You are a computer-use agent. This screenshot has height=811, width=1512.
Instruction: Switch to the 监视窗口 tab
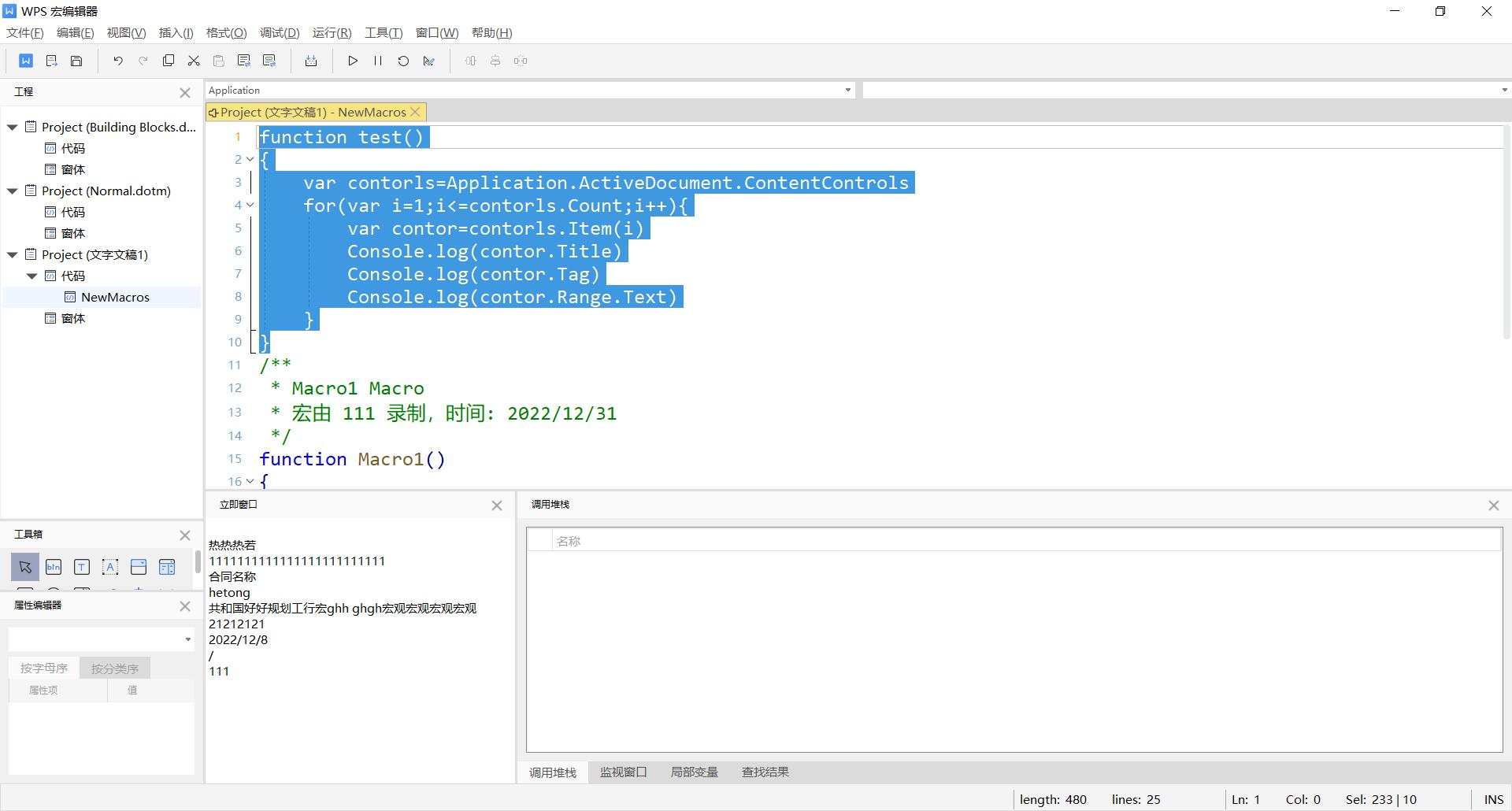[x=623, y=772]
